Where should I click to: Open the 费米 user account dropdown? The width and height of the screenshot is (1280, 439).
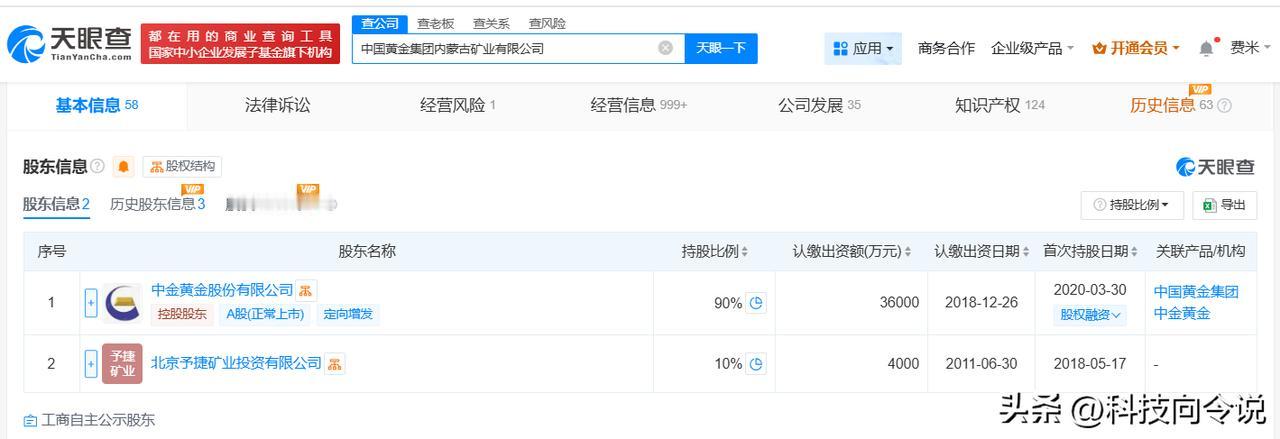coord(1251,48)
